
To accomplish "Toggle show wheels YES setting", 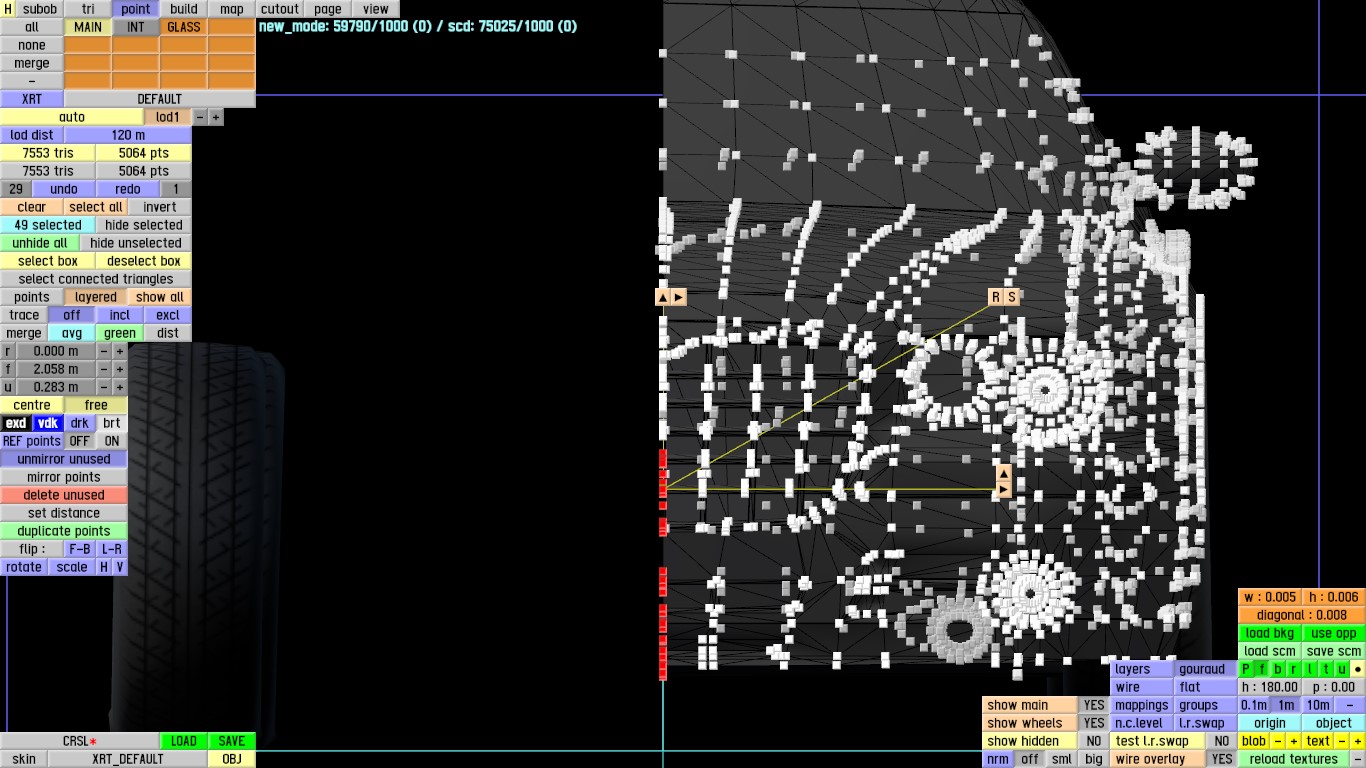I will click(x=1094, y=723).
